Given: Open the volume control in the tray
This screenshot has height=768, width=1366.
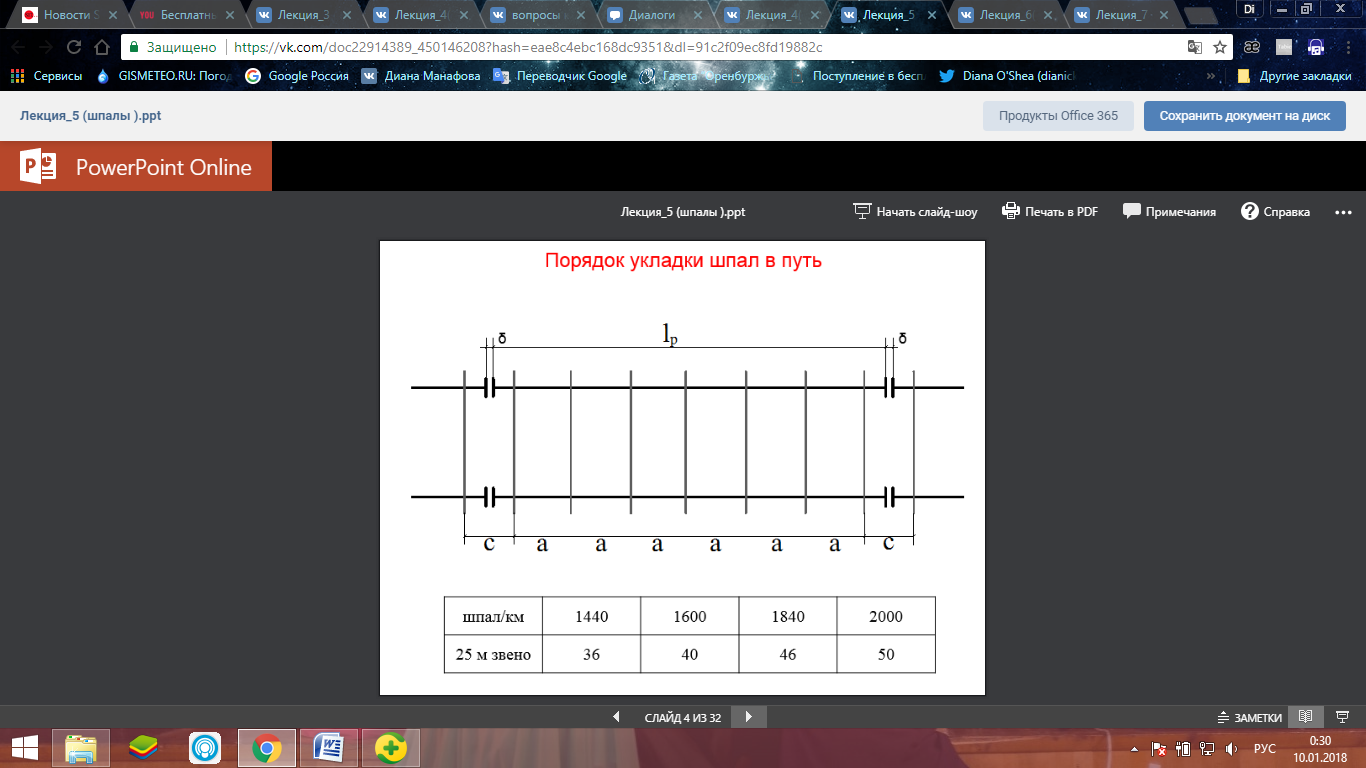Looking at the screenshot, I should 1231,748.
